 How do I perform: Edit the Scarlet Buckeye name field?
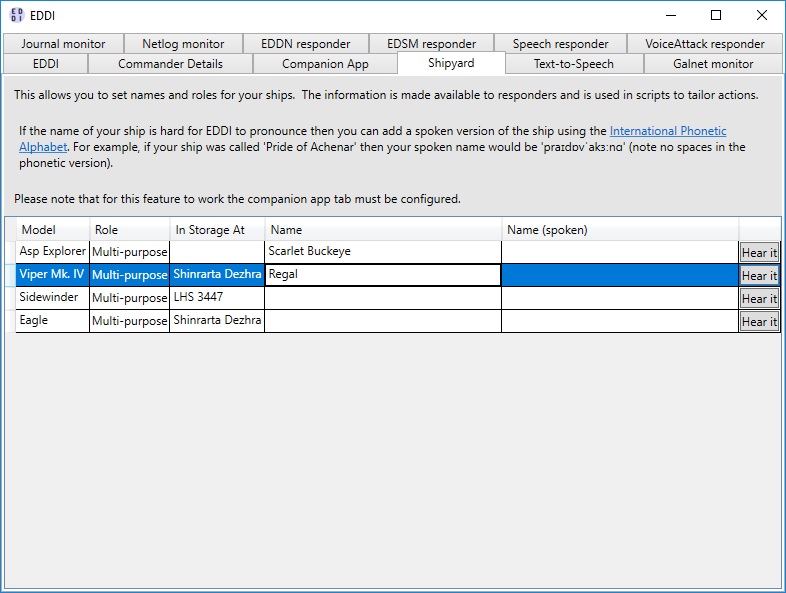pos(383,252)
